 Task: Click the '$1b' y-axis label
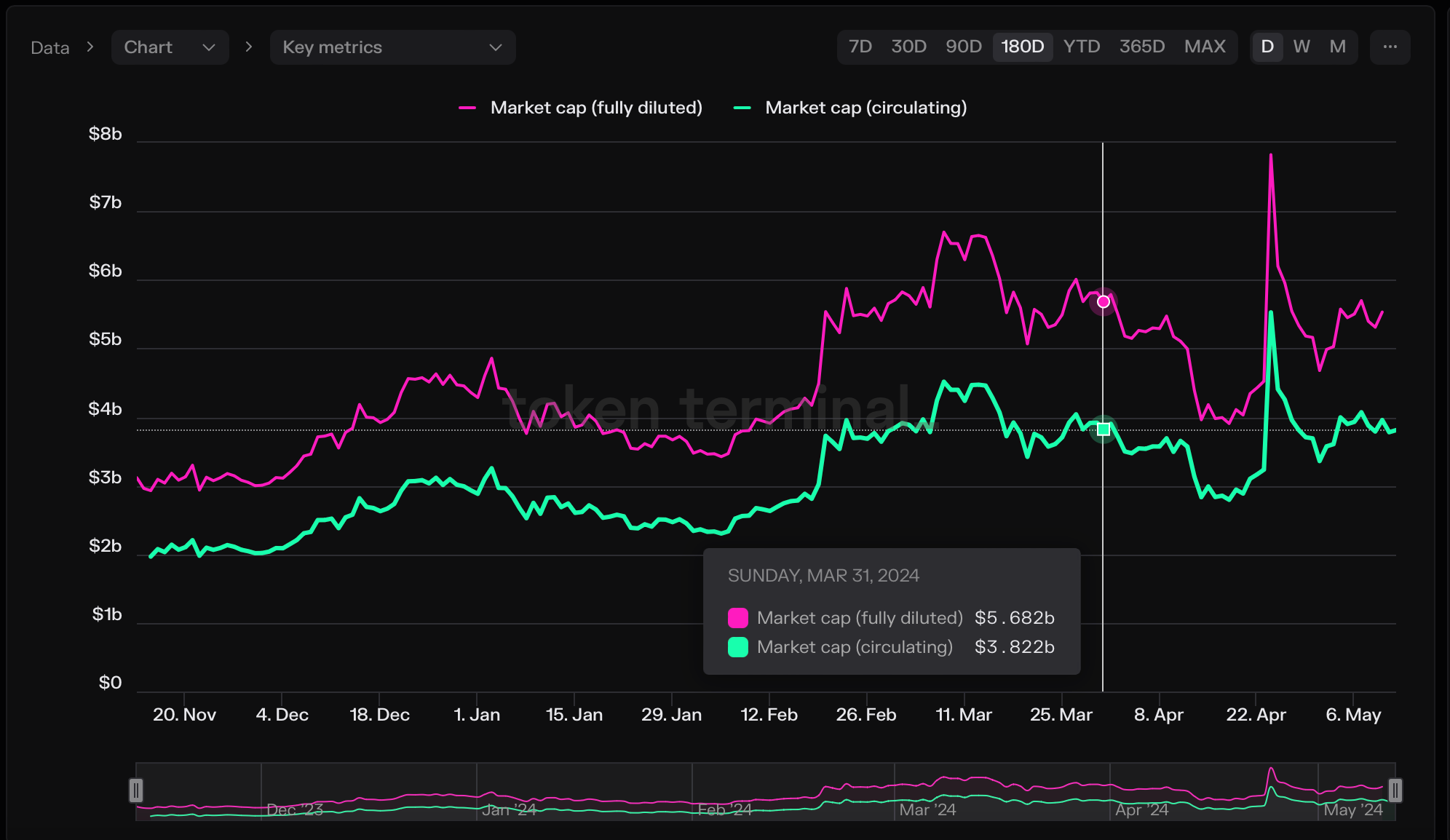[x=107, y=614]
